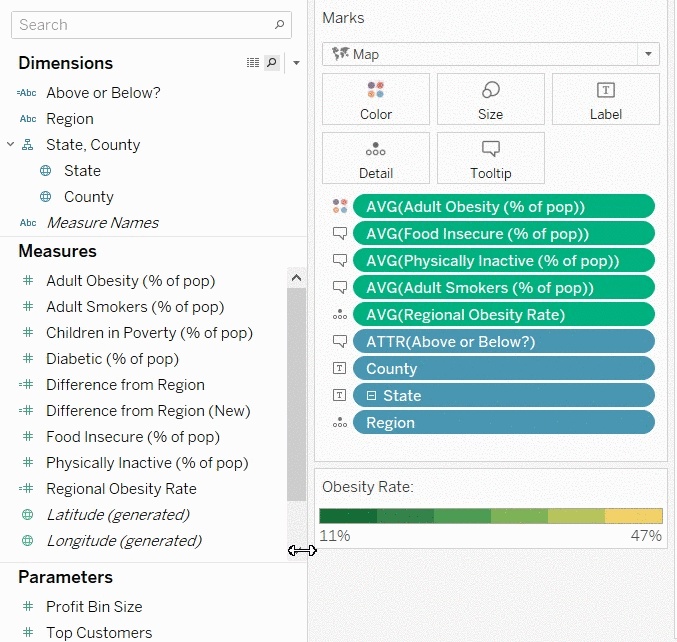The image size is (677, 642).
Task: Click tooltip icon beside AVG(Adult Smokers) pill
Action: (x=340, y=288)
